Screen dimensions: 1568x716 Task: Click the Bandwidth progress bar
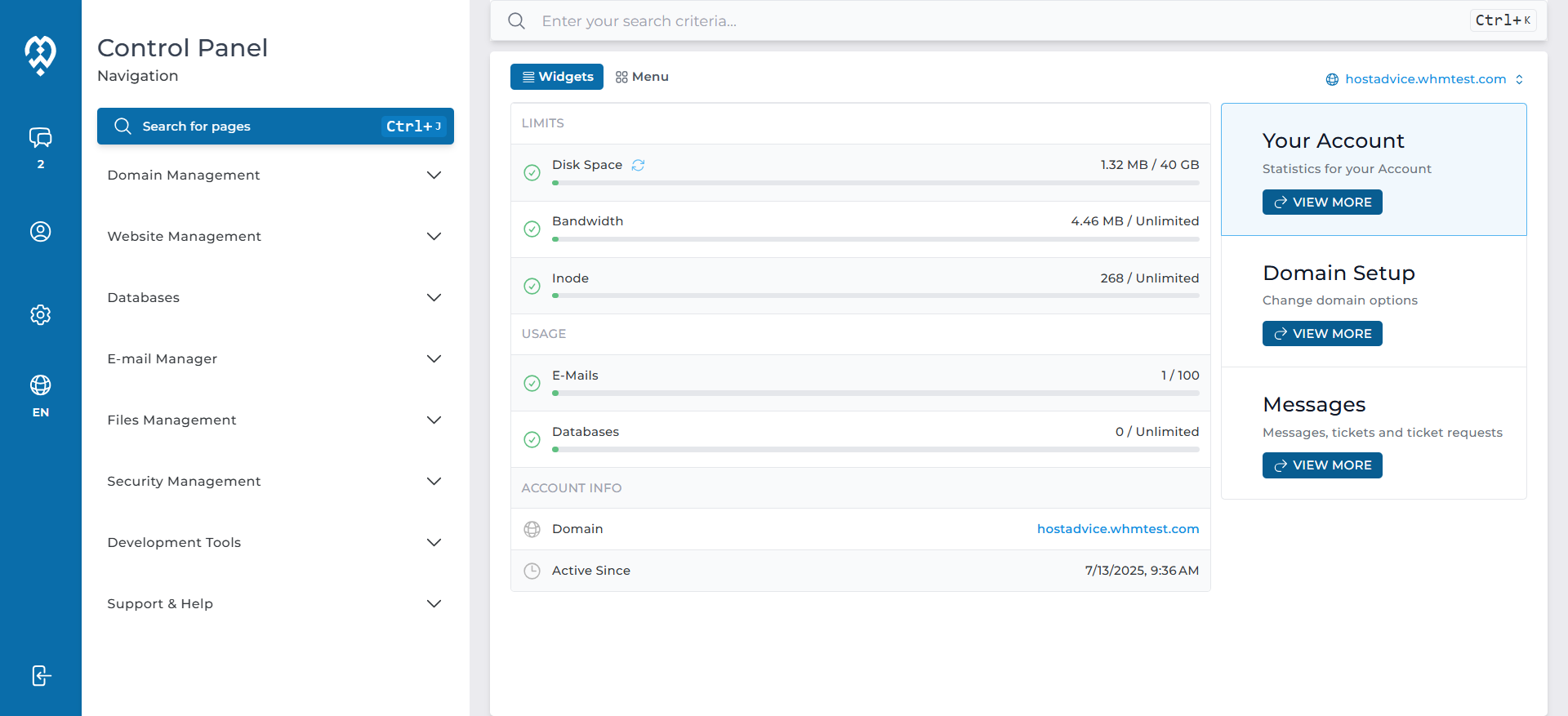(875, 239)
